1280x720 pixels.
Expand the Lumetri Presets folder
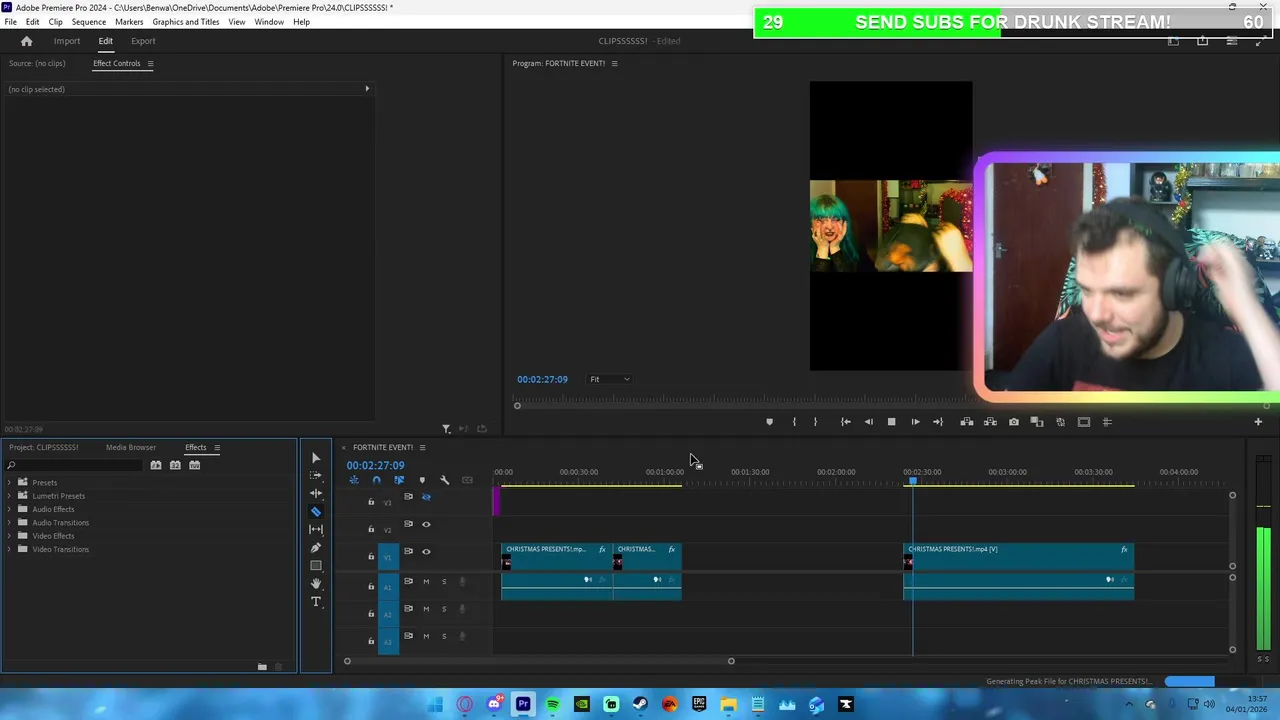click(x=10, y=496)
